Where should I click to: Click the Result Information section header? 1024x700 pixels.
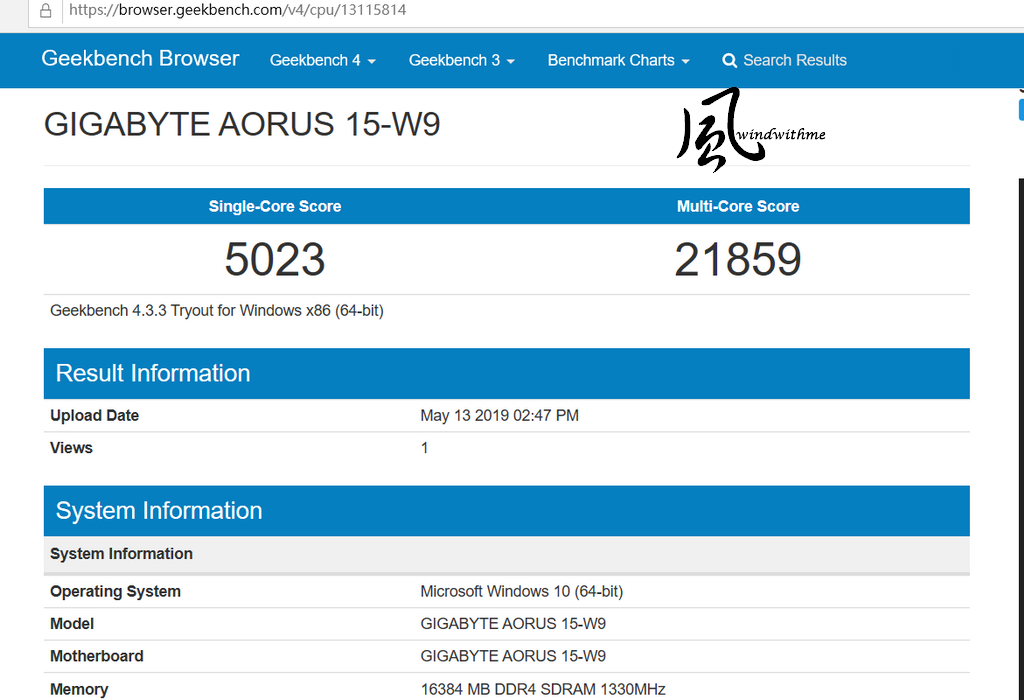tap(507, 374)
